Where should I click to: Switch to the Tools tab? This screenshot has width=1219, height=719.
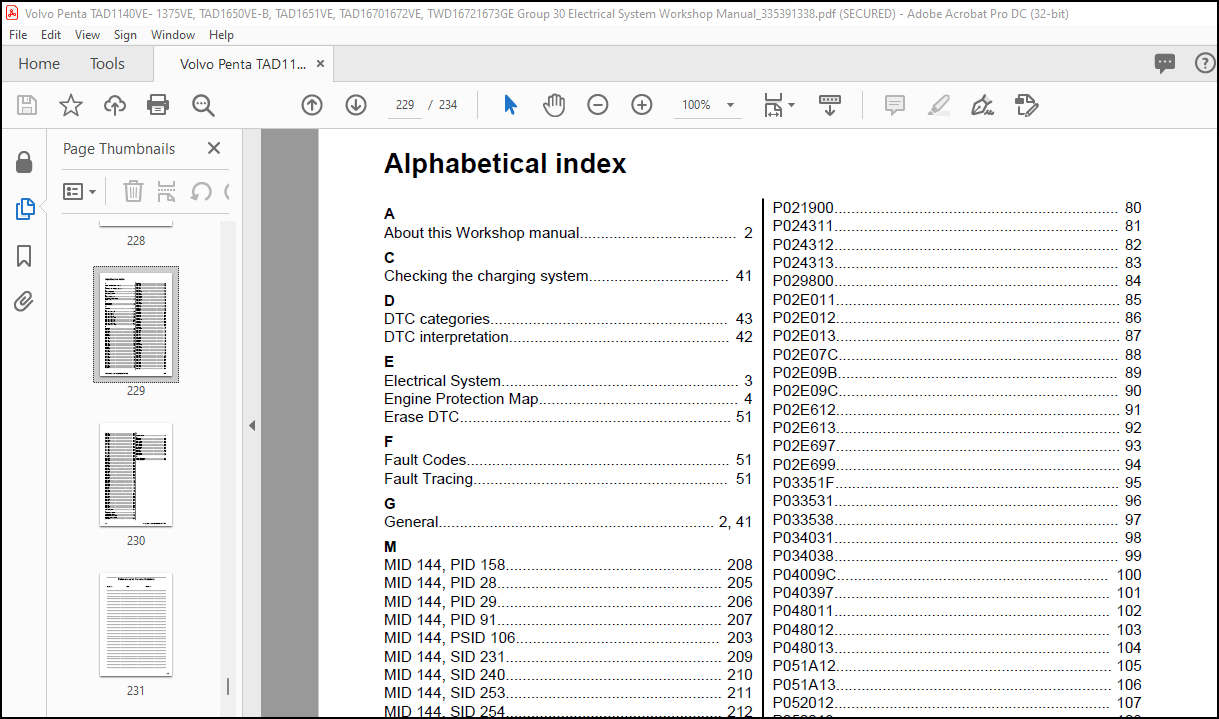point(107,64)
